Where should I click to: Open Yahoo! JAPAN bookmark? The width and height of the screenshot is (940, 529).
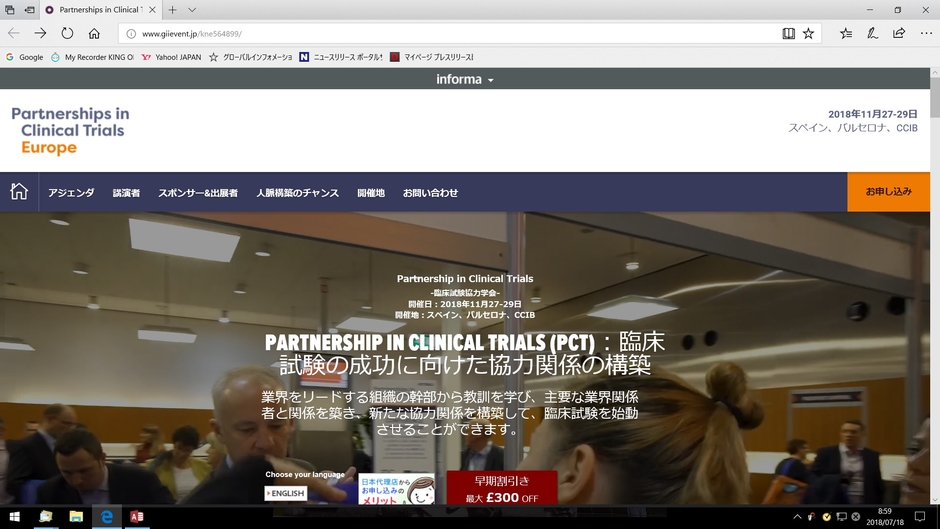[171, 57]
